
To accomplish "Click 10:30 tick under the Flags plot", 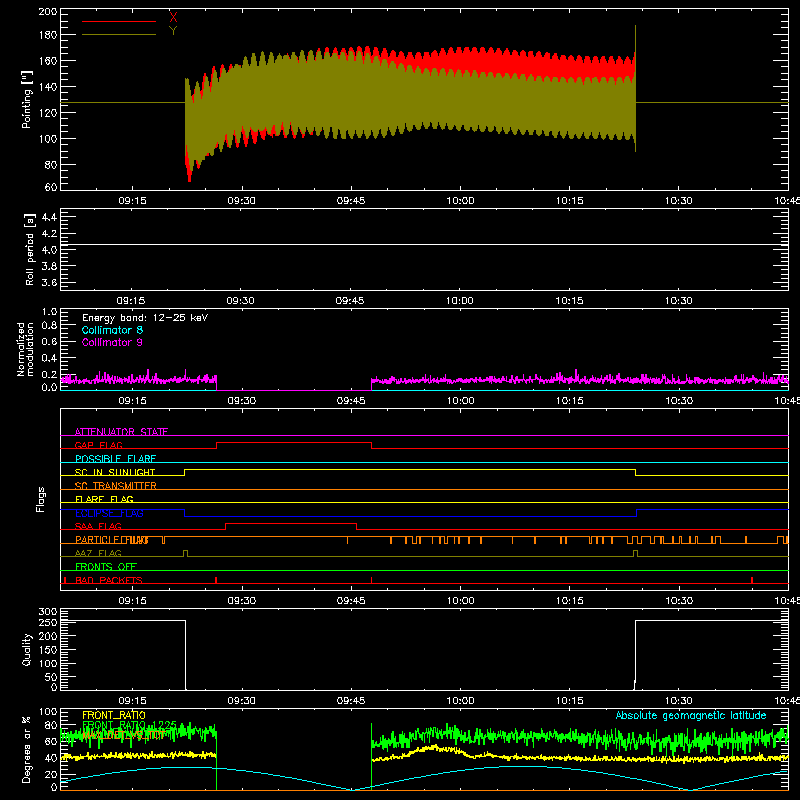I will [x=679, y=601].
